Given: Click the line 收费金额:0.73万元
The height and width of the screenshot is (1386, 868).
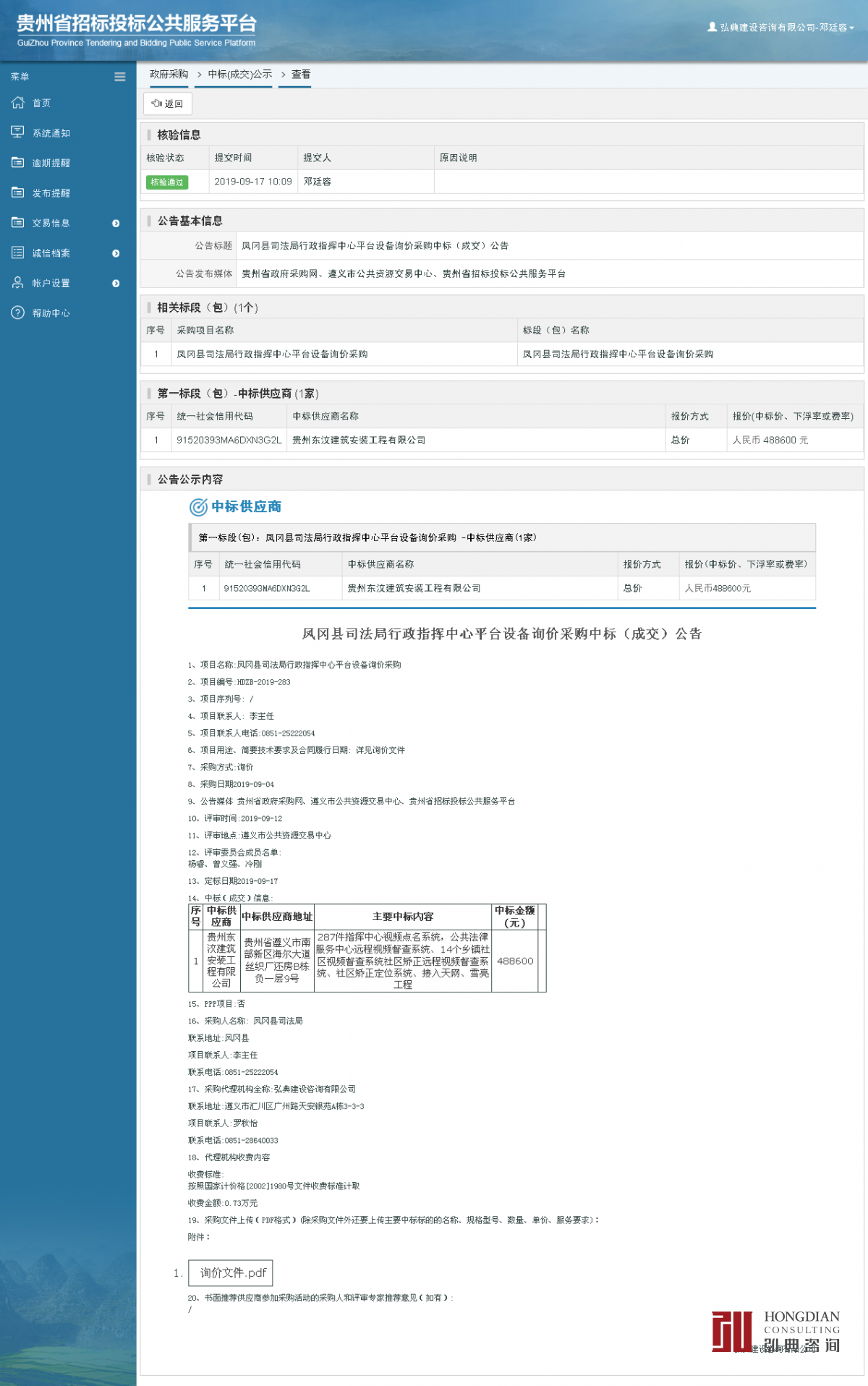Looking at the screenshot, I should (223, 1204).
